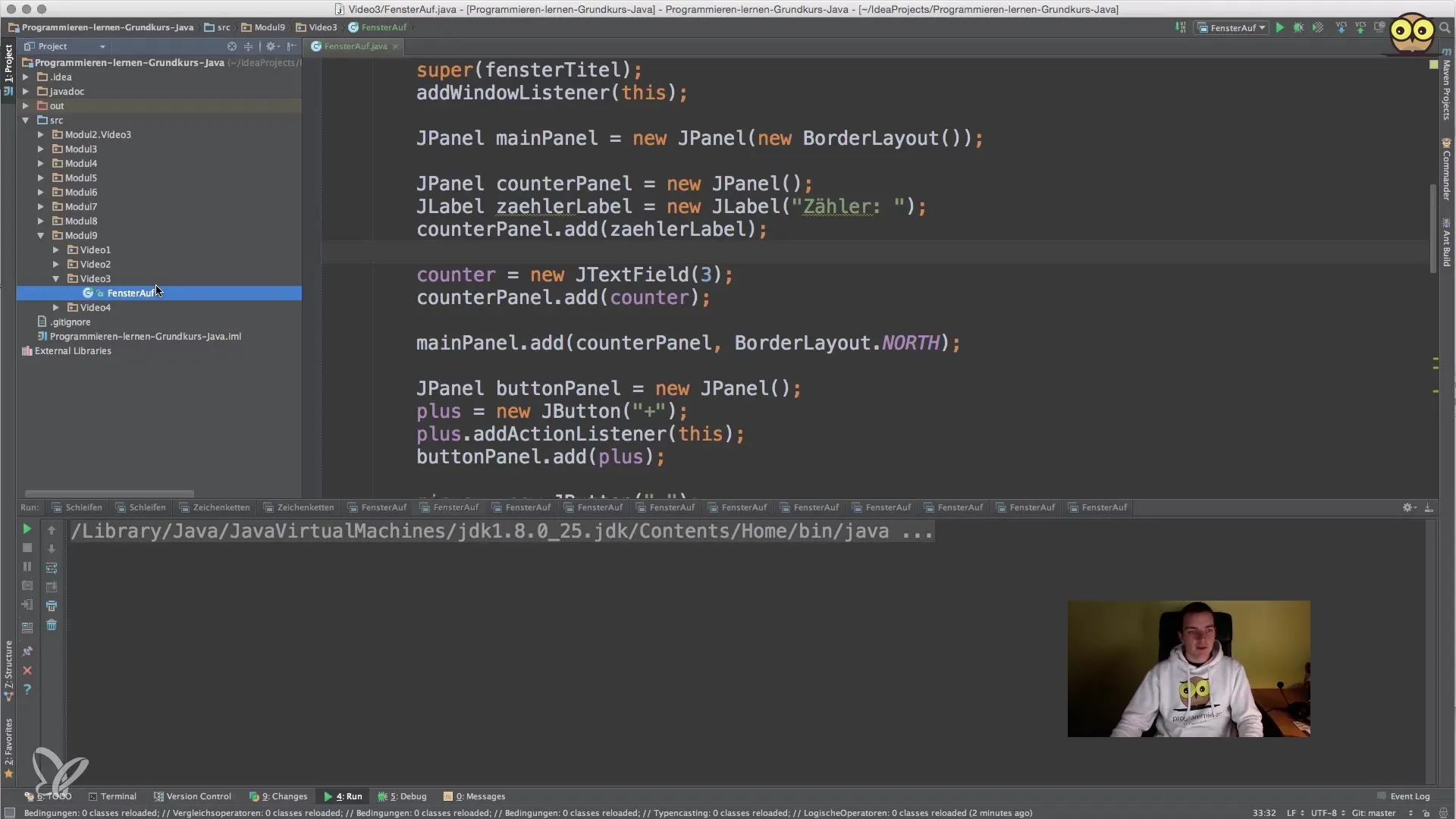Viewport: 1456px width, 819px height.
Task: Pause output in the Run panel
Action: pos(27,566)
